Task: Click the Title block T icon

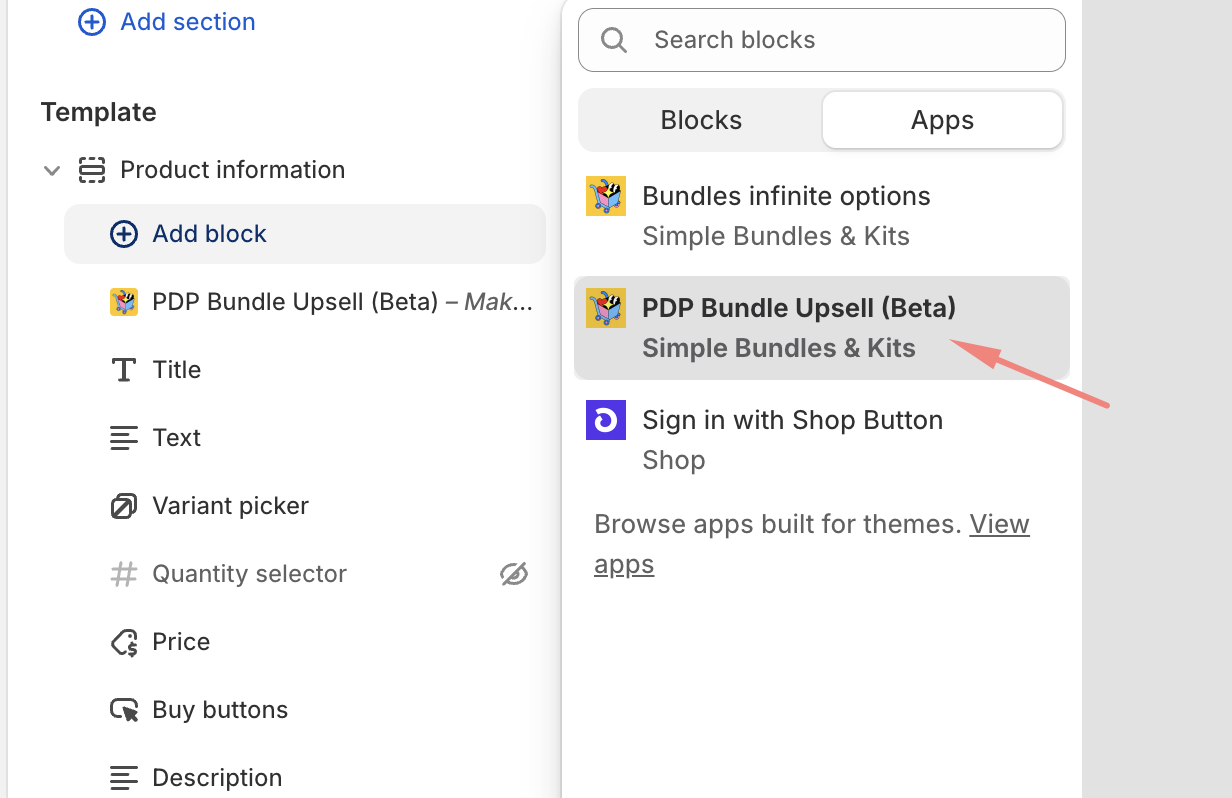Action: click(x=124, y=370)
